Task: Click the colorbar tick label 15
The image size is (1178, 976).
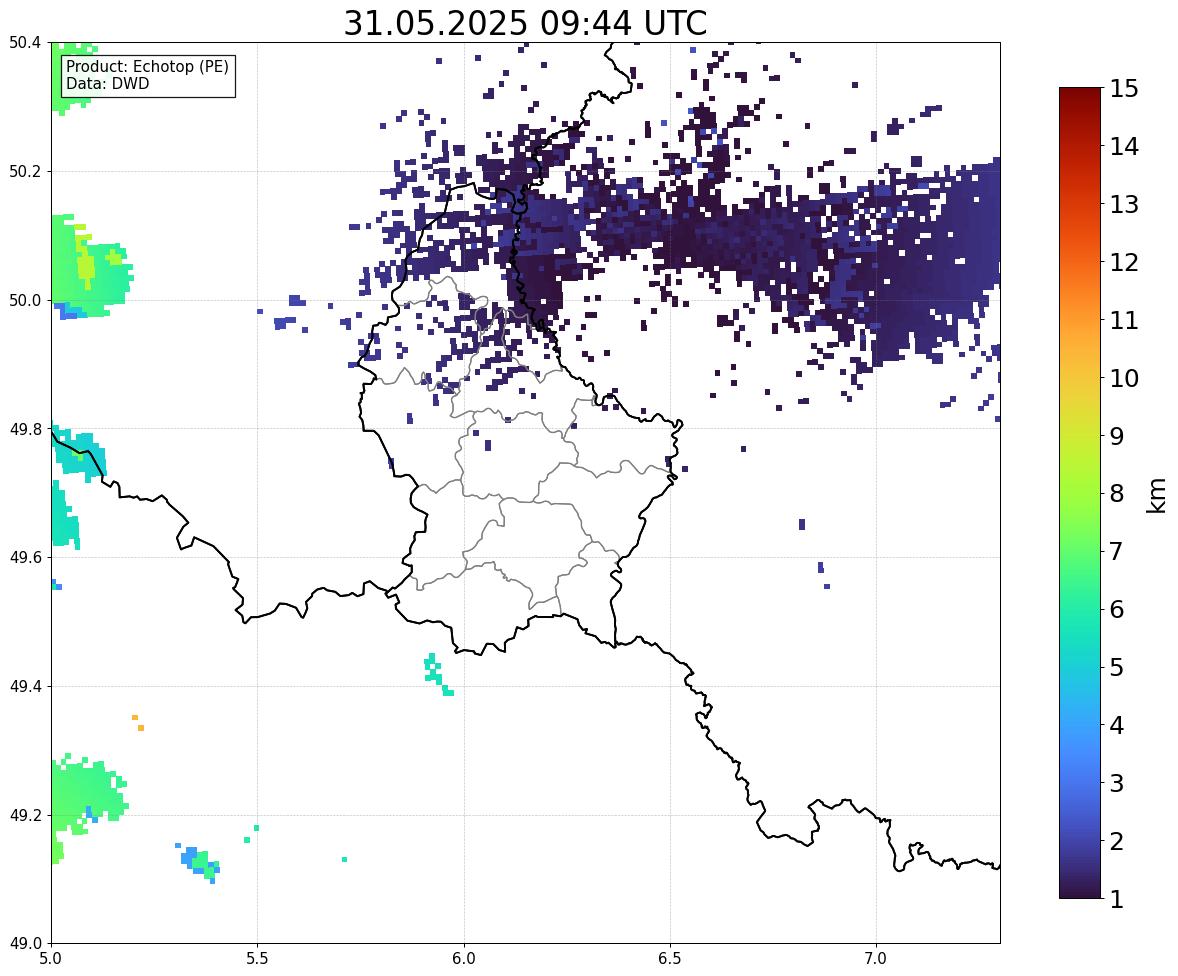Action: click(x=1124, y=89)
